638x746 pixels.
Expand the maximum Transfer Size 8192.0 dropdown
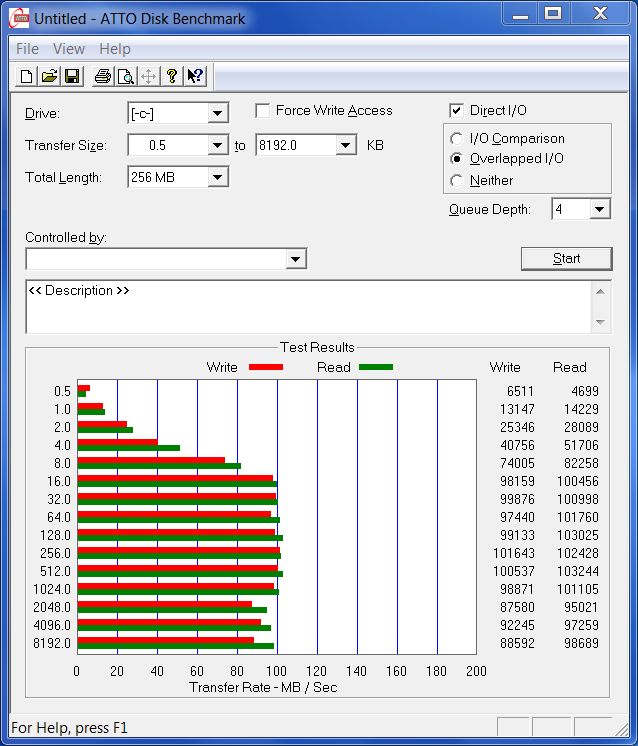[346, 145]
